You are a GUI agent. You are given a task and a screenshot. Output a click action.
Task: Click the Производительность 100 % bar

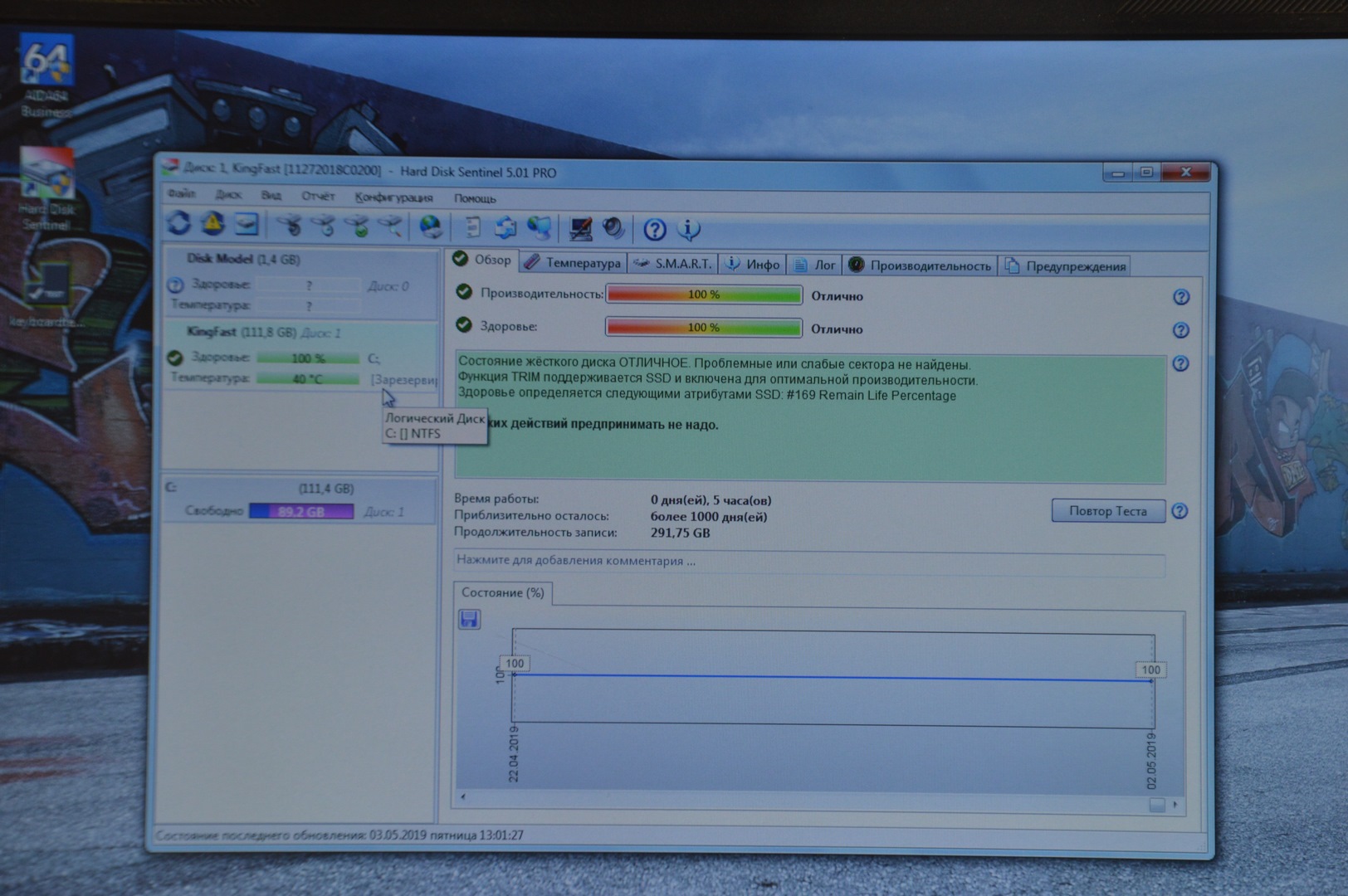pyautogui.click(x=704, y=295)
